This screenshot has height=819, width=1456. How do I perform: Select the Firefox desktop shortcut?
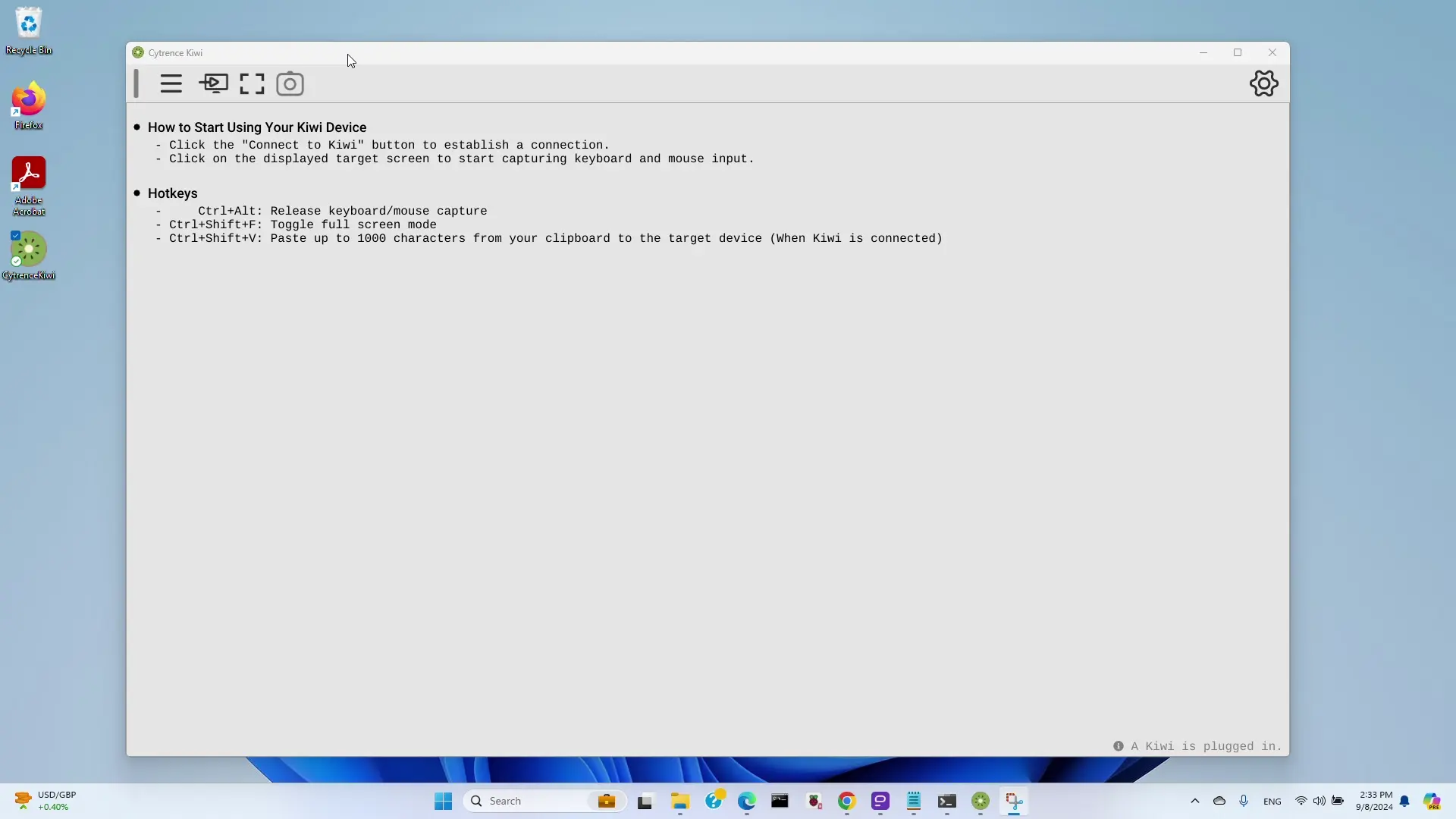click(29, 106)
